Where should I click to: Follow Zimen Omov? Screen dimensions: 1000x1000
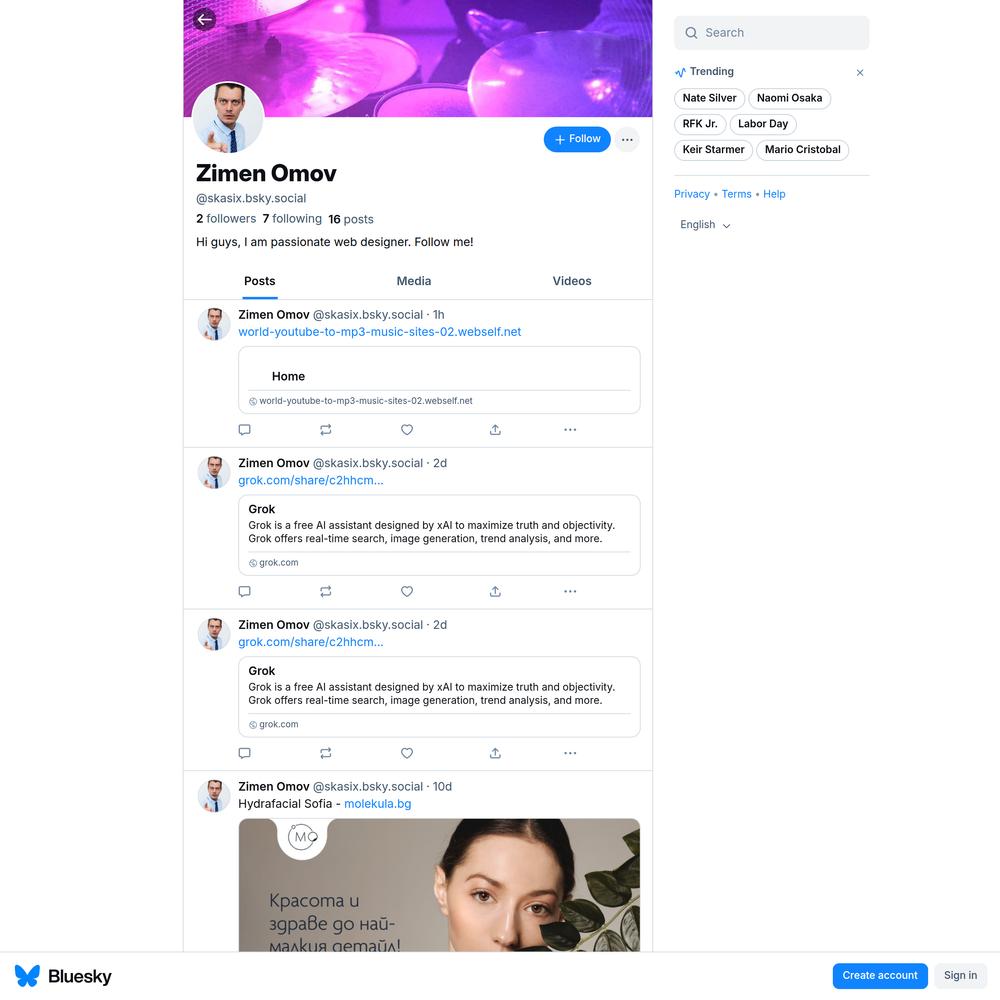577,140
